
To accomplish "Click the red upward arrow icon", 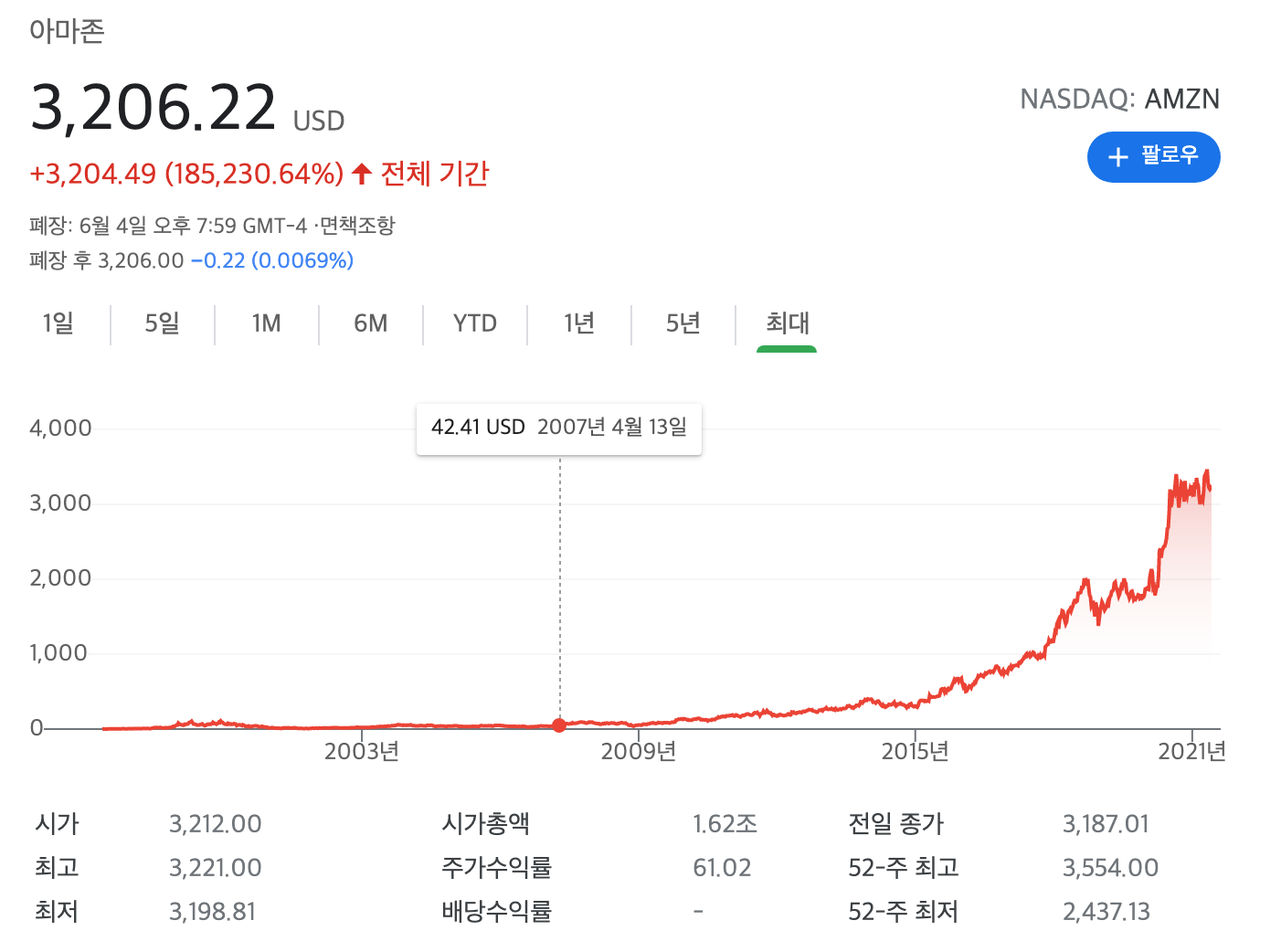I will [x=362, y=174].
